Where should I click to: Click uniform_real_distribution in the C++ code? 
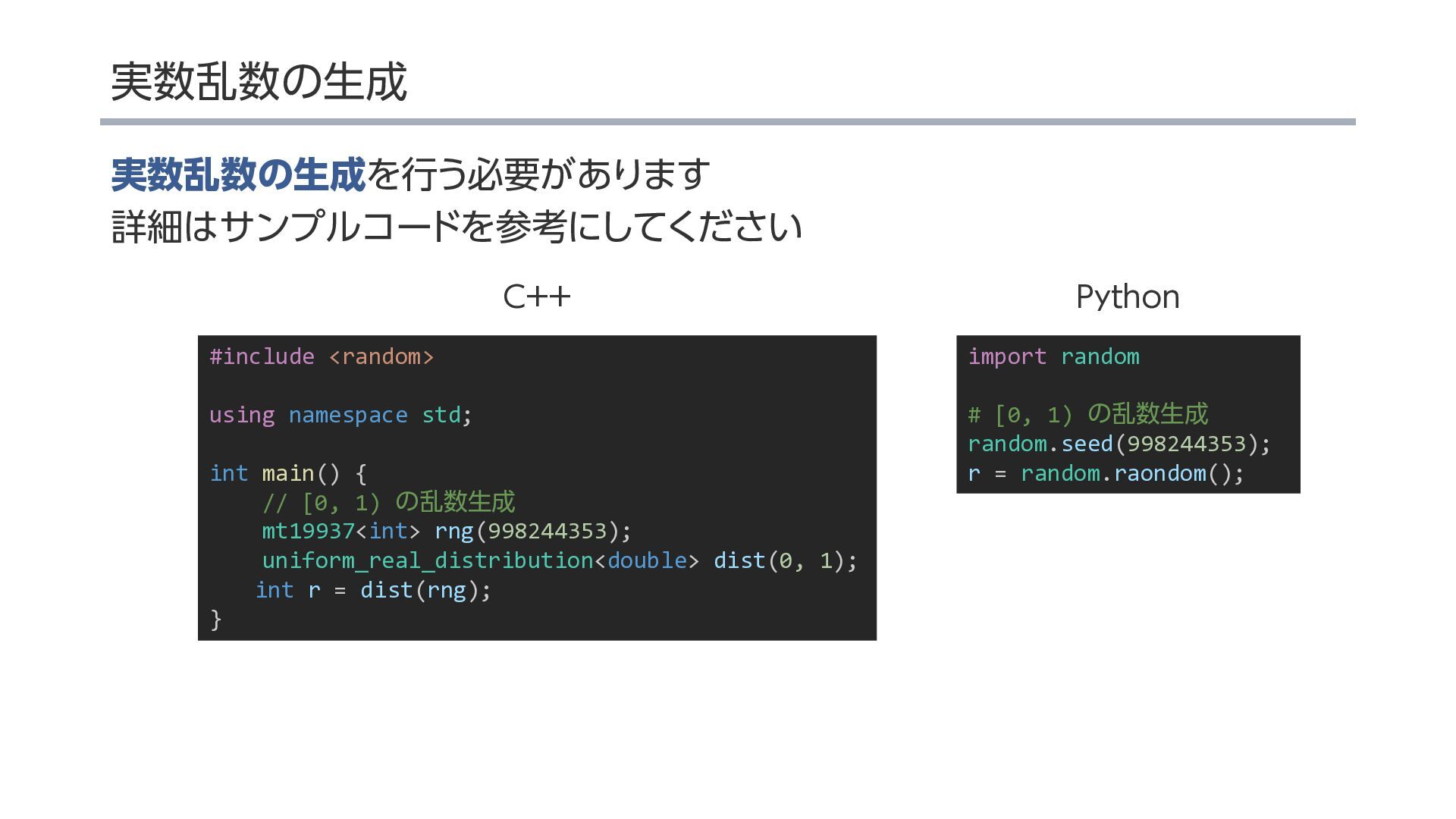coord(427,560)
